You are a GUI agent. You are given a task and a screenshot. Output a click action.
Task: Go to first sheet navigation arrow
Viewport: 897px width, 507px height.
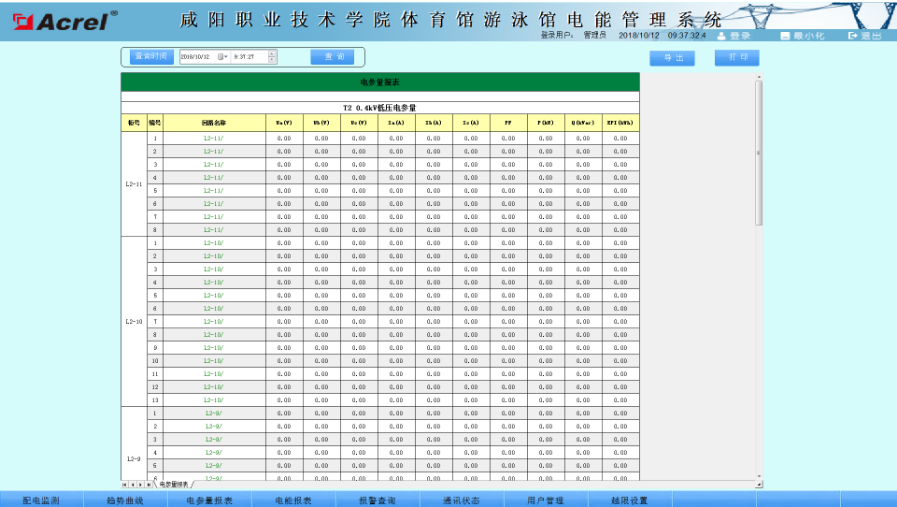[125, 485]
